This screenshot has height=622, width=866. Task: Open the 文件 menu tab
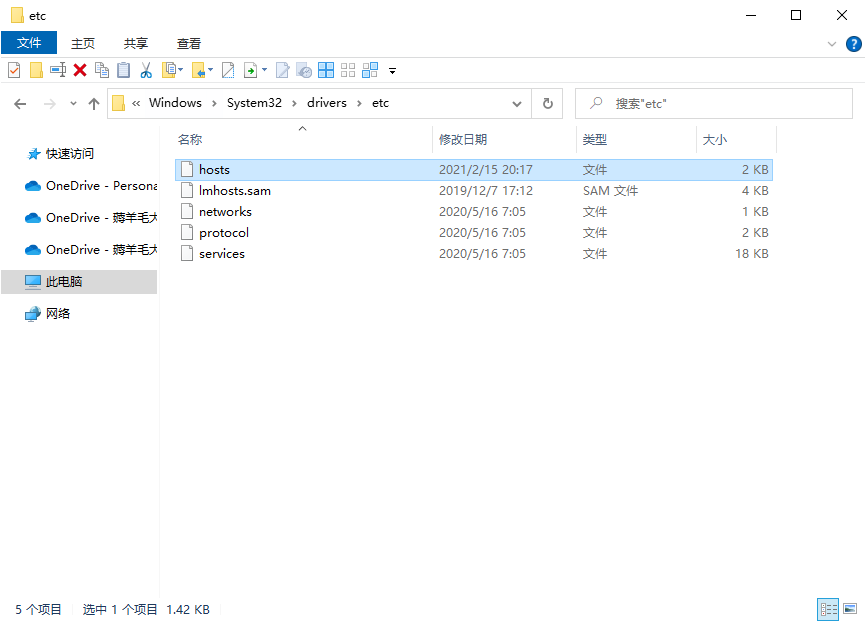click(x=29, y=43)
